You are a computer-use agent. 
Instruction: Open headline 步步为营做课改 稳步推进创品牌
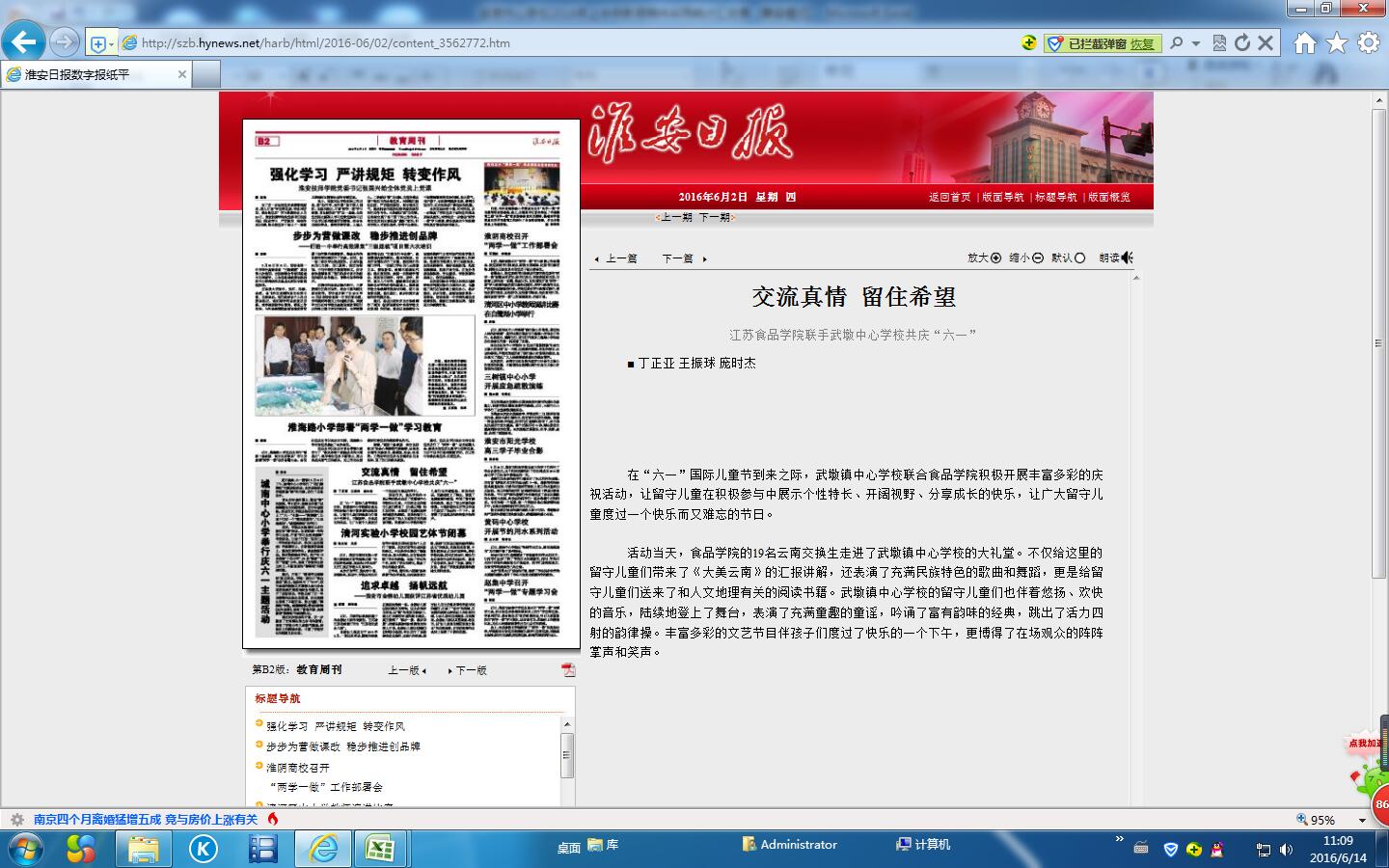pos(343,746)
